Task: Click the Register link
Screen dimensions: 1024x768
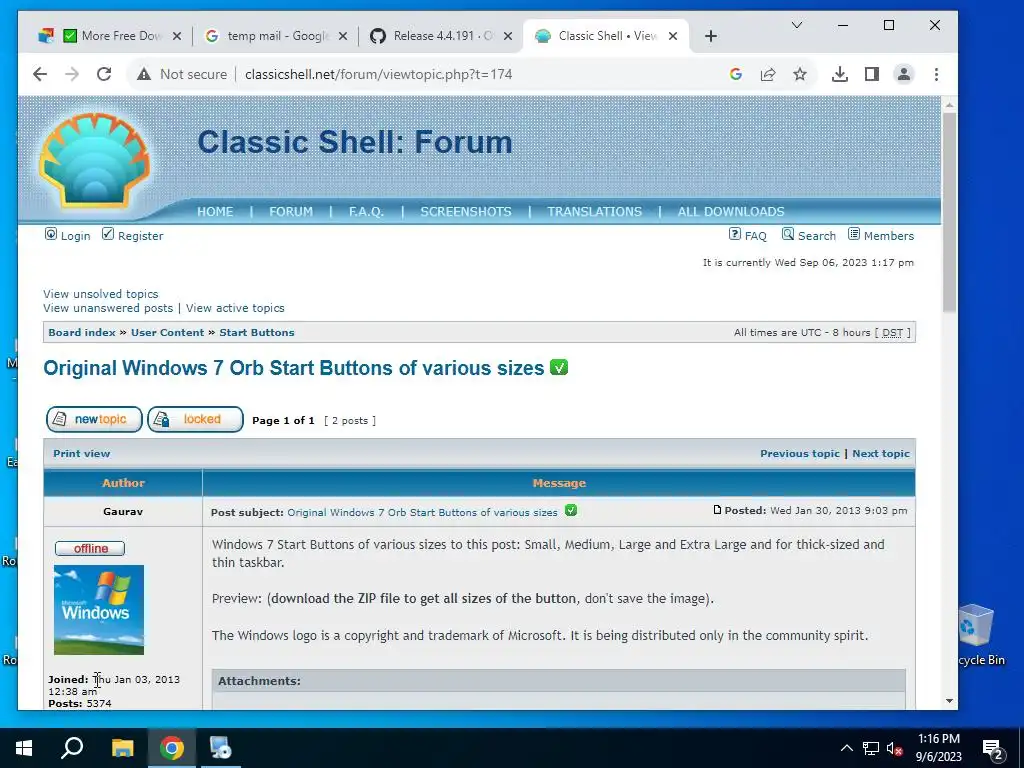Action: 133,236
